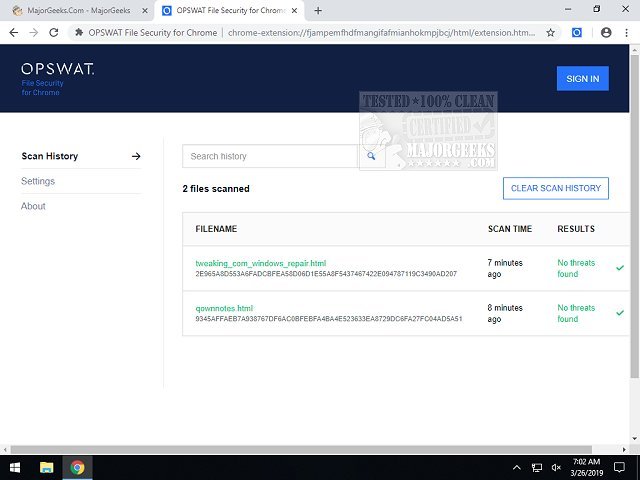The width and height of the screenshot is (640, 480).
Task: Click '8 minutes ago' scan time
Action: coord(505,313)
